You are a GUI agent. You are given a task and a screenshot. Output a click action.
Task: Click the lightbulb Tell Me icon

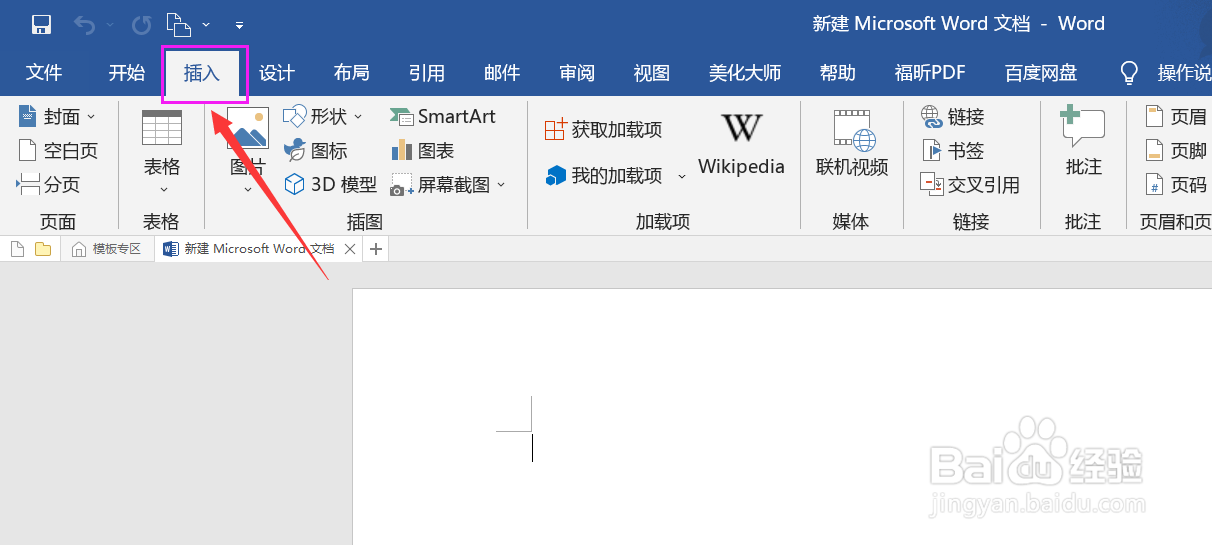[1129, 73]
